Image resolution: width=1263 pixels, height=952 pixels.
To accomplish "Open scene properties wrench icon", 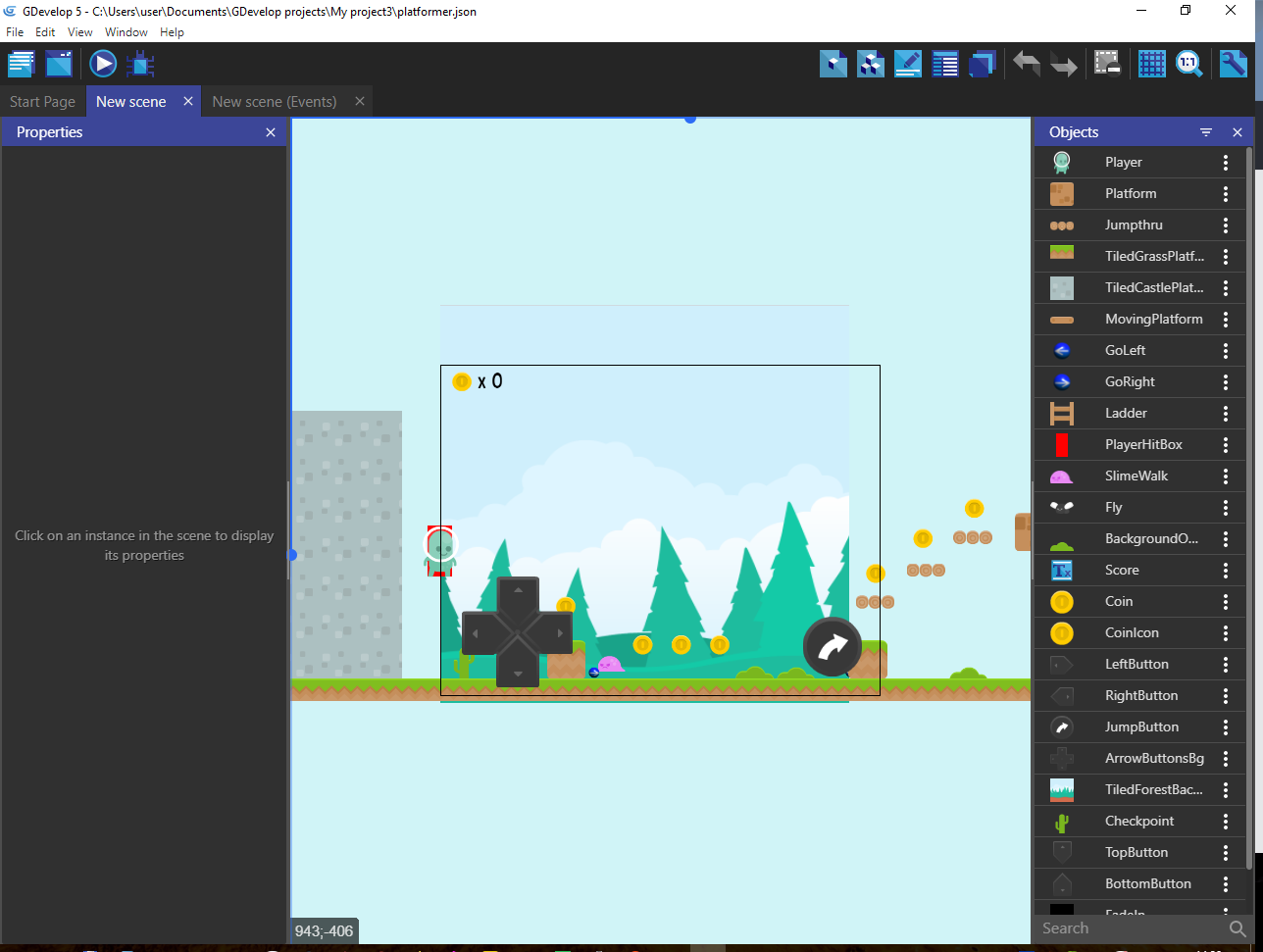I will click(x=1233, y=65).
